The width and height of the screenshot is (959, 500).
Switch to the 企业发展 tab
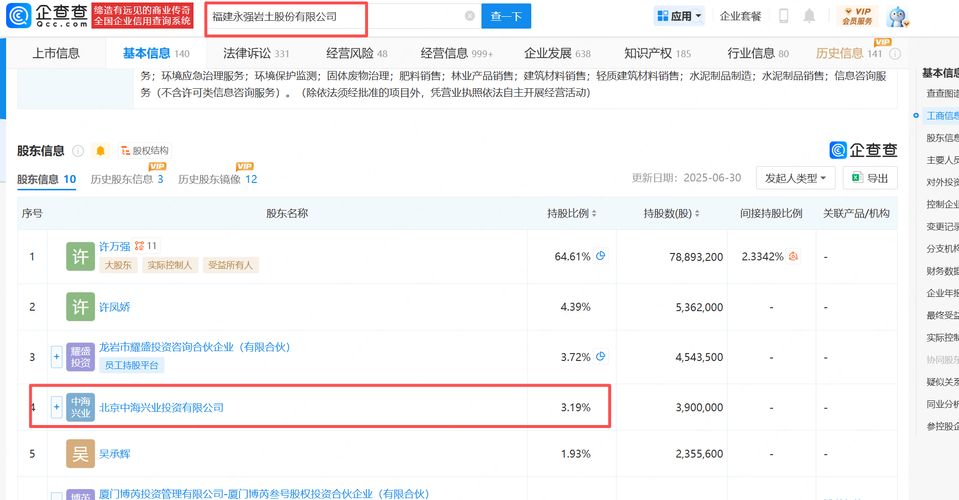click(x=557, y=53)
